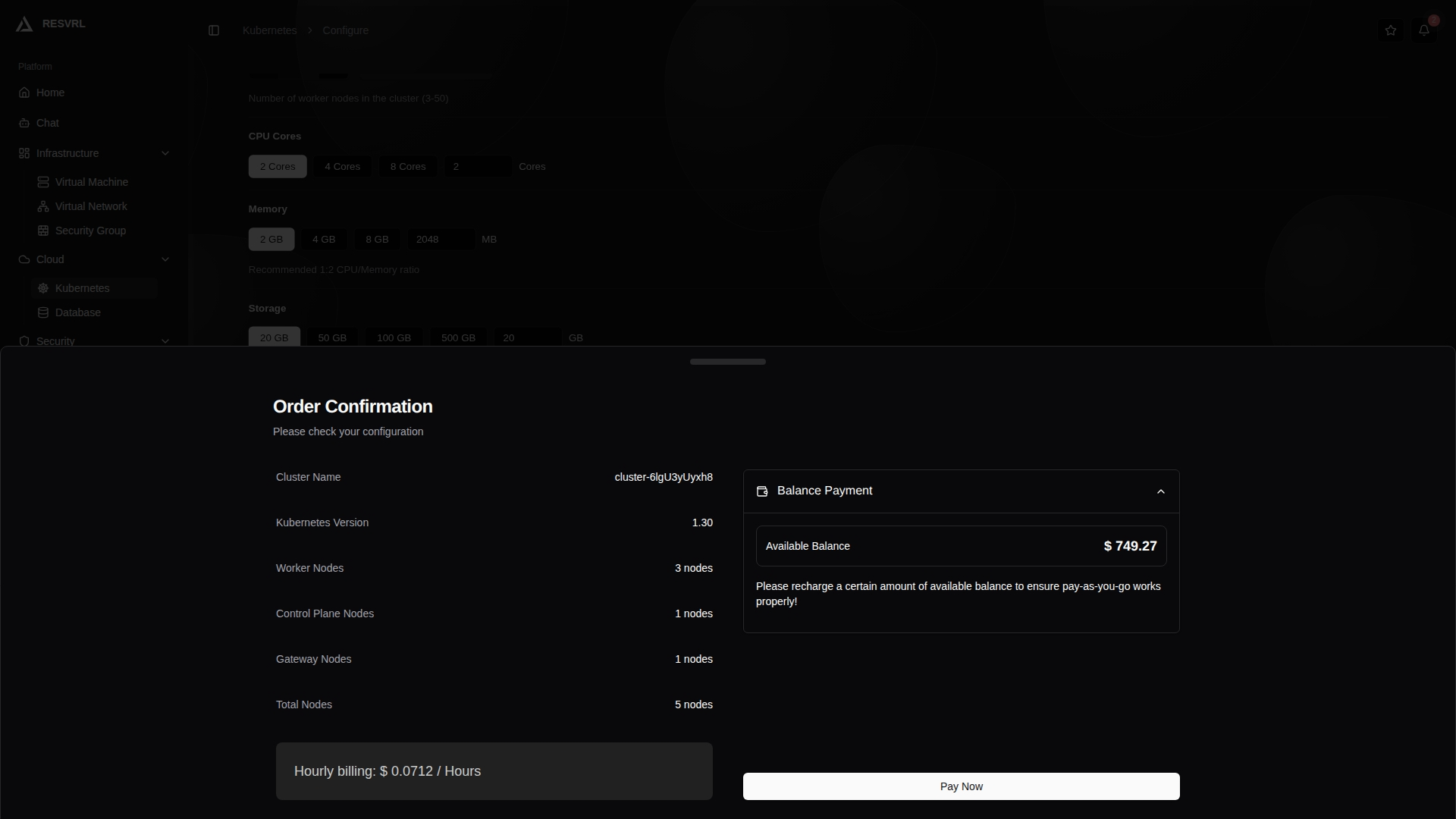Select 100 GB storage option
This screenshot has height=819, width=1456.
coord(394,337)
